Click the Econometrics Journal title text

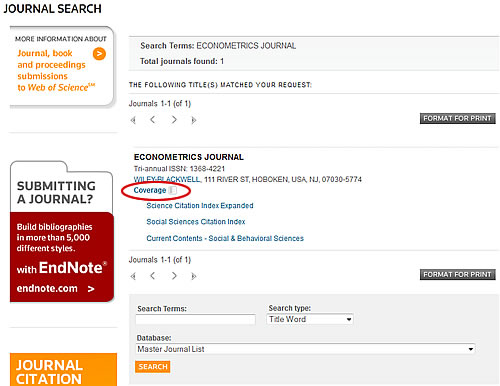pyautogui.click(x=189, y=157)
